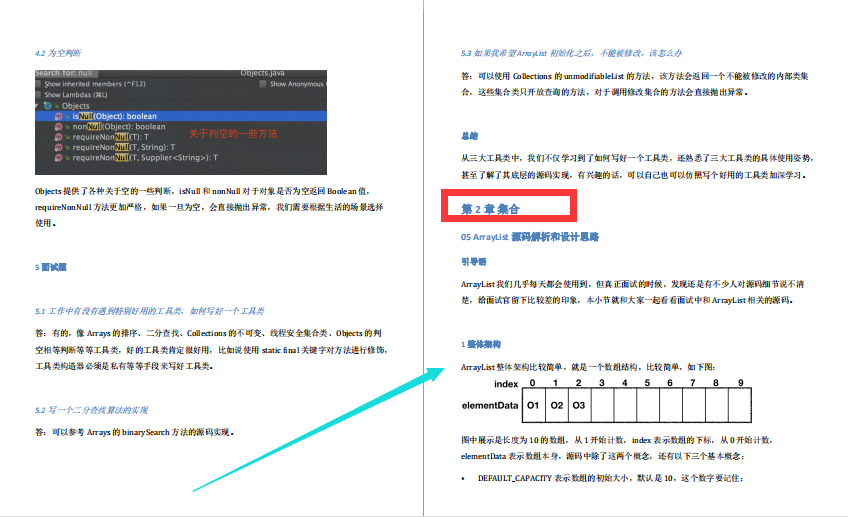848x517 pixels.
Task: Click index number 5 above the array
Action: (x=647, y=383)
